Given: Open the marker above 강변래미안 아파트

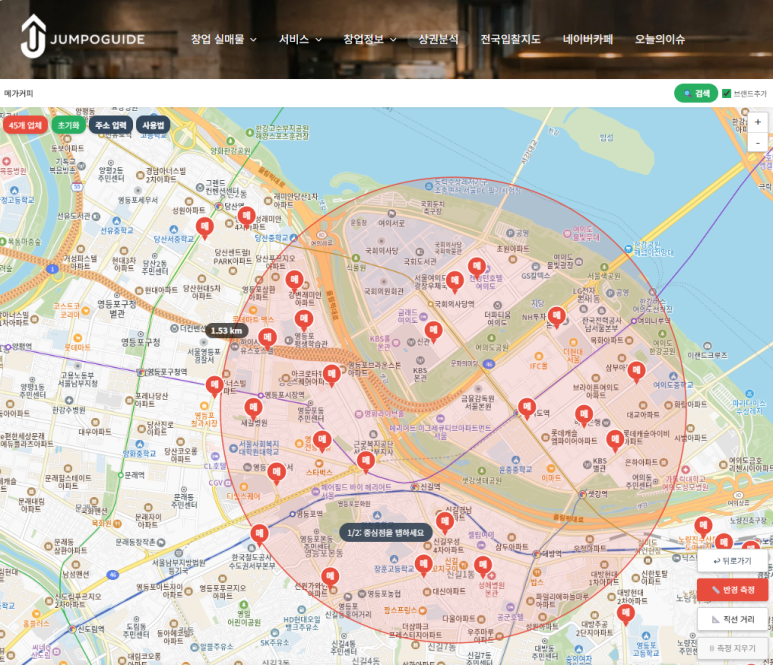Looking at the screenshot, I should [x=294, y=282].
